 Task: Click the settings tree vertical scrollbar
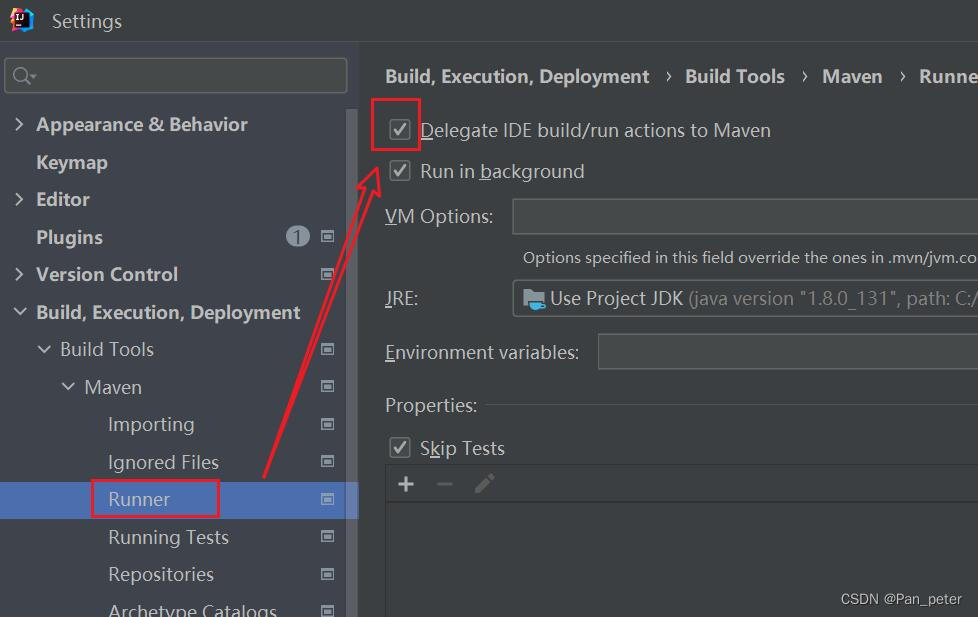point(352,362)
